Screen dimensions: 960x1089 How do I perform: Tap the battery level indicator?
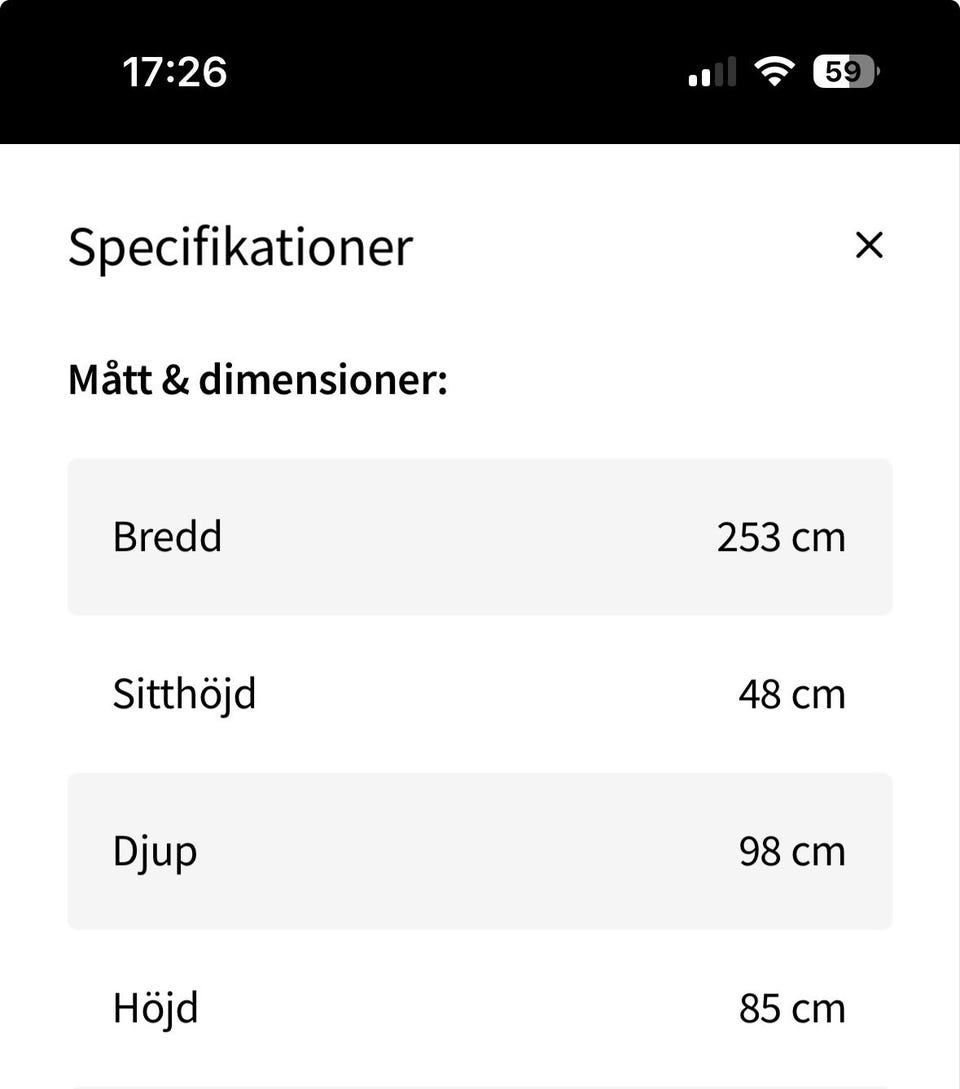(x=845, y=72)
